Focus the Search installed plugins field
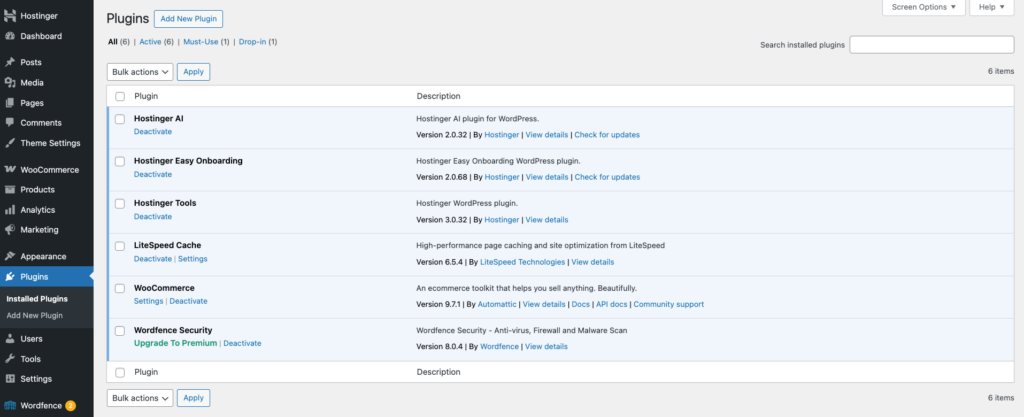 [x=931, y=45]
